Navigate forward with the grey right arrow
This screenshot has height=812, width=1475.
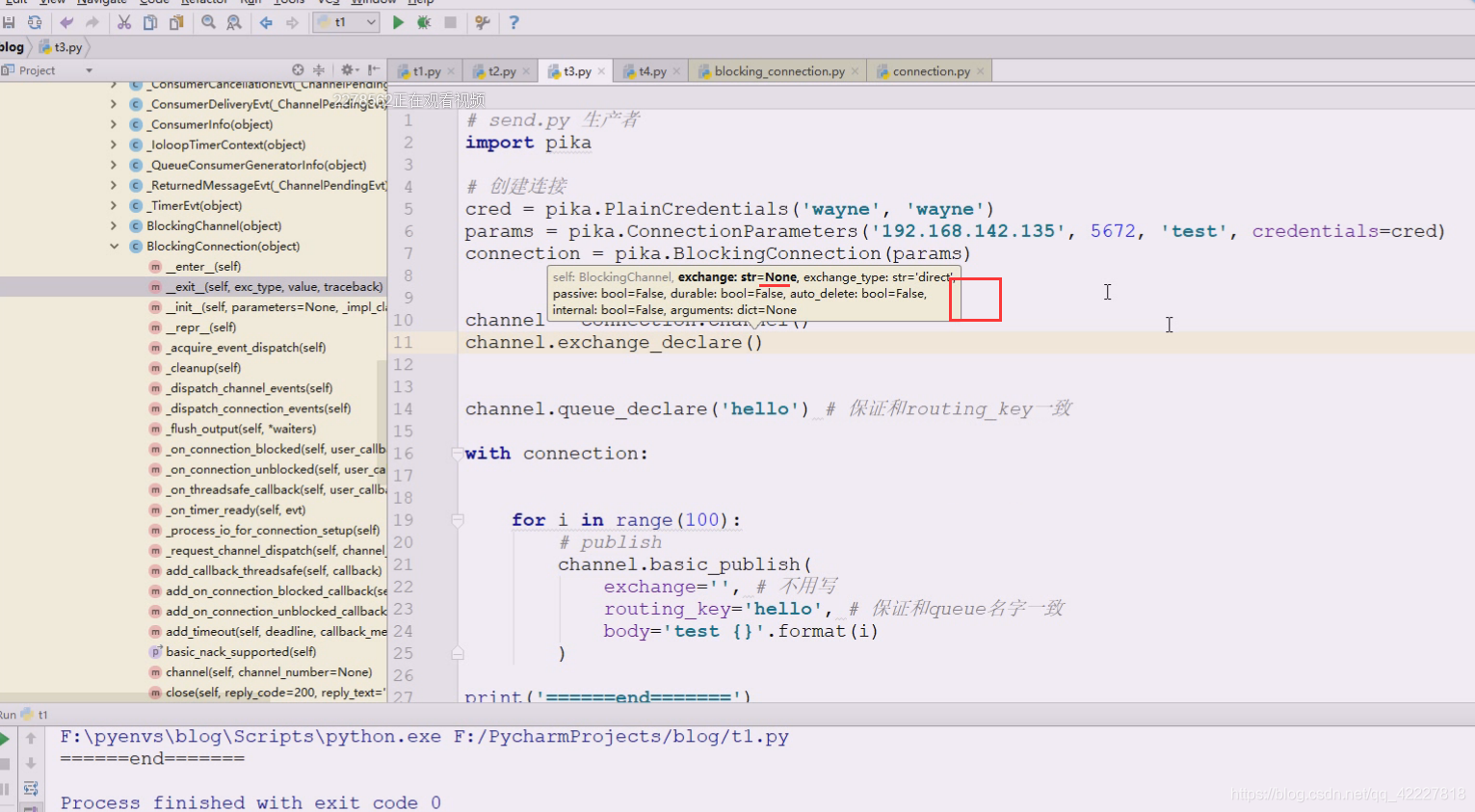click(x=292, y=22)
